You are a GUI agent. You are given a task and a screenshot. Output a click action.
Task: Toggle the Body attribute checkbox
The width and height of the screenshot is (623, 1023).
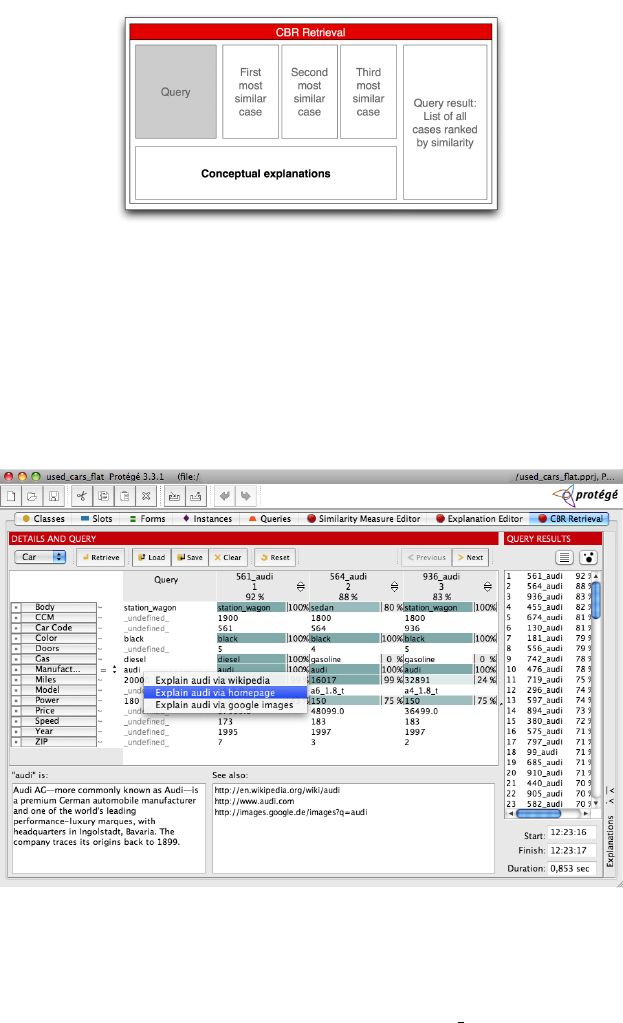point(16,607)
